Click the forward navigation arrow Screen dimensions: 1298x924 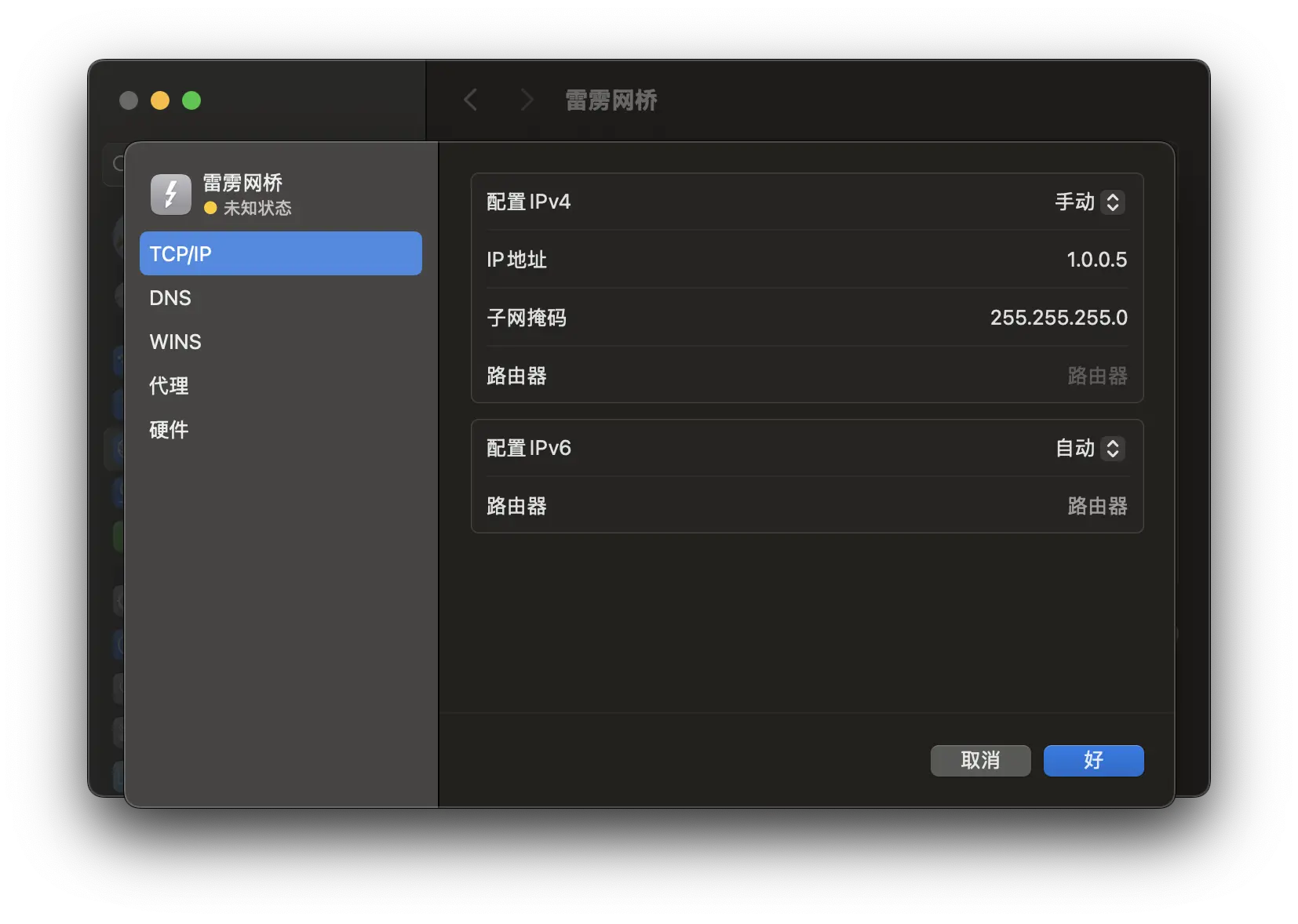point(527,100)
